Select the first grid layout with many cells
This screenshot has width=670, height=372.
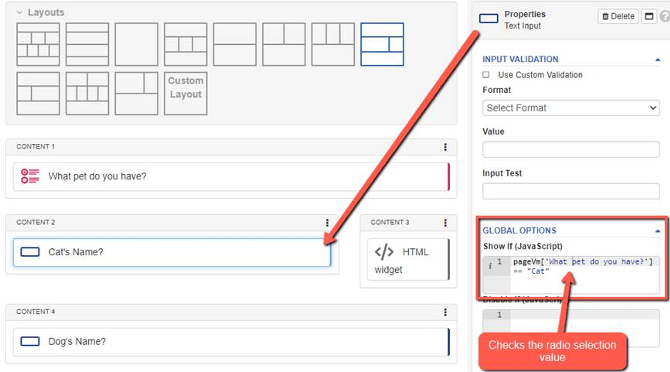(x=38, y=44)
